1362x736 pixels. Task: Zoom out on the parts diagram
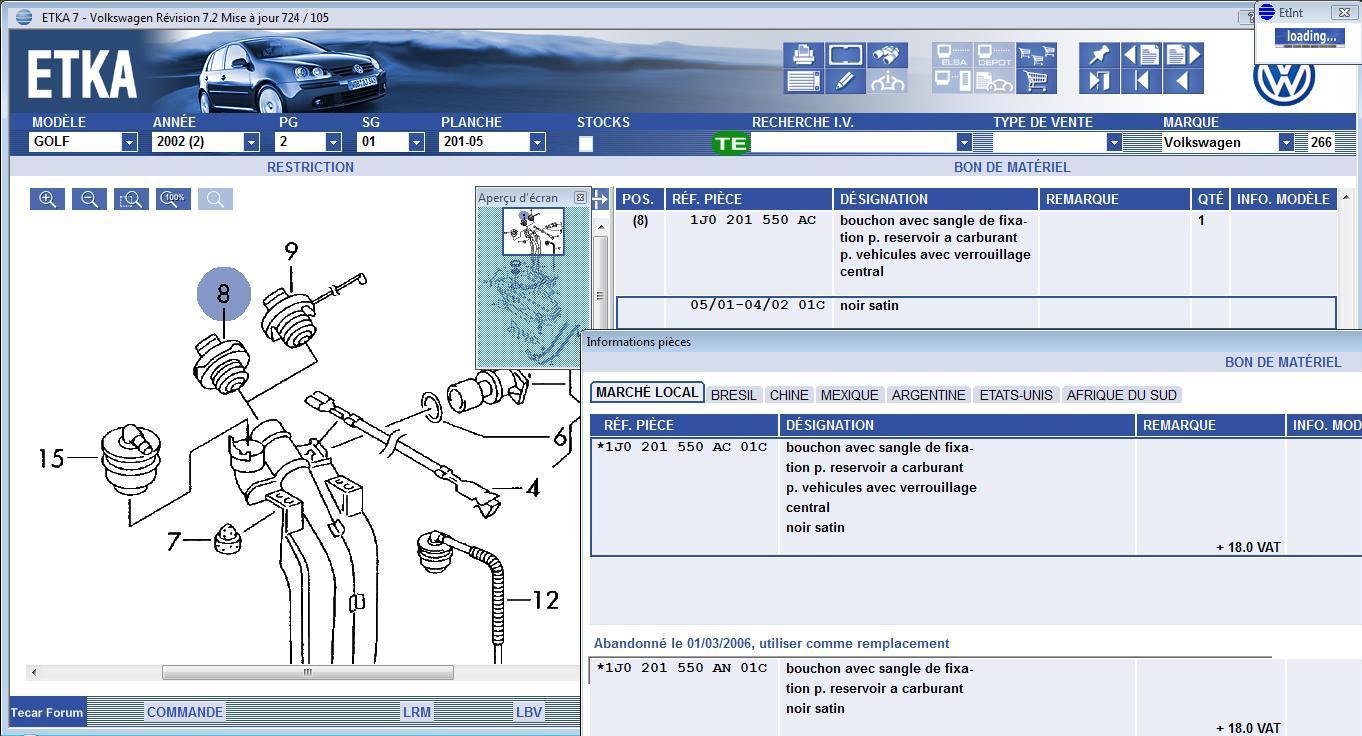(x=89, y=199)
